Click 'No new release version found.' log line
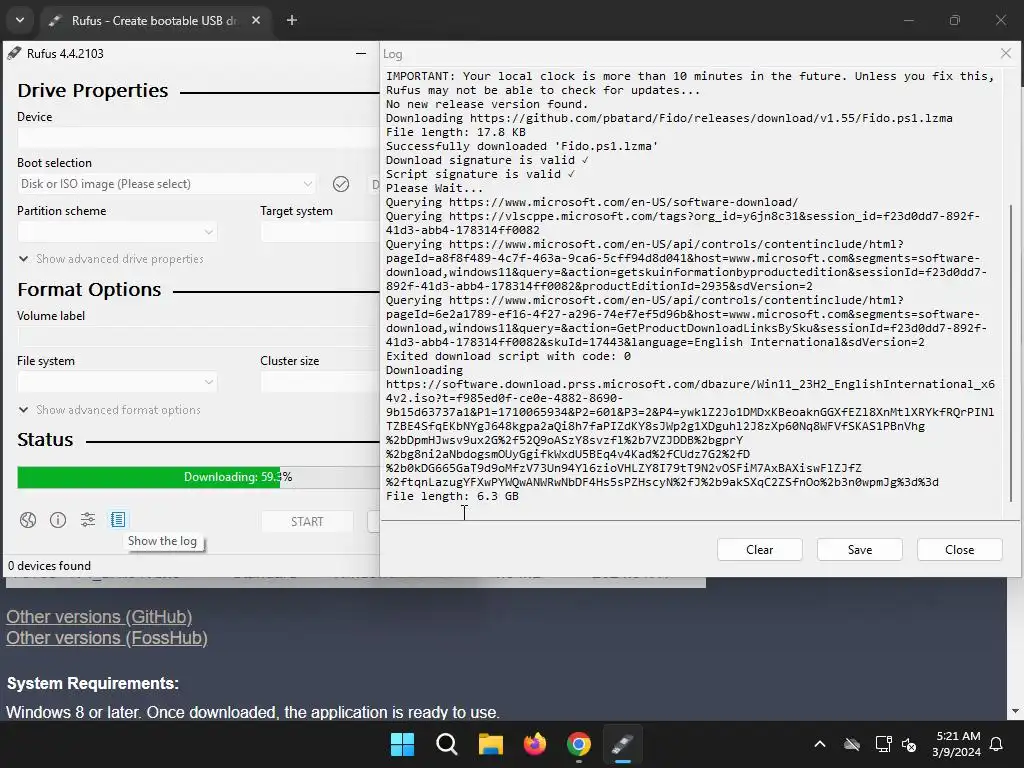 pyautogui.click(x=487, y=104)
